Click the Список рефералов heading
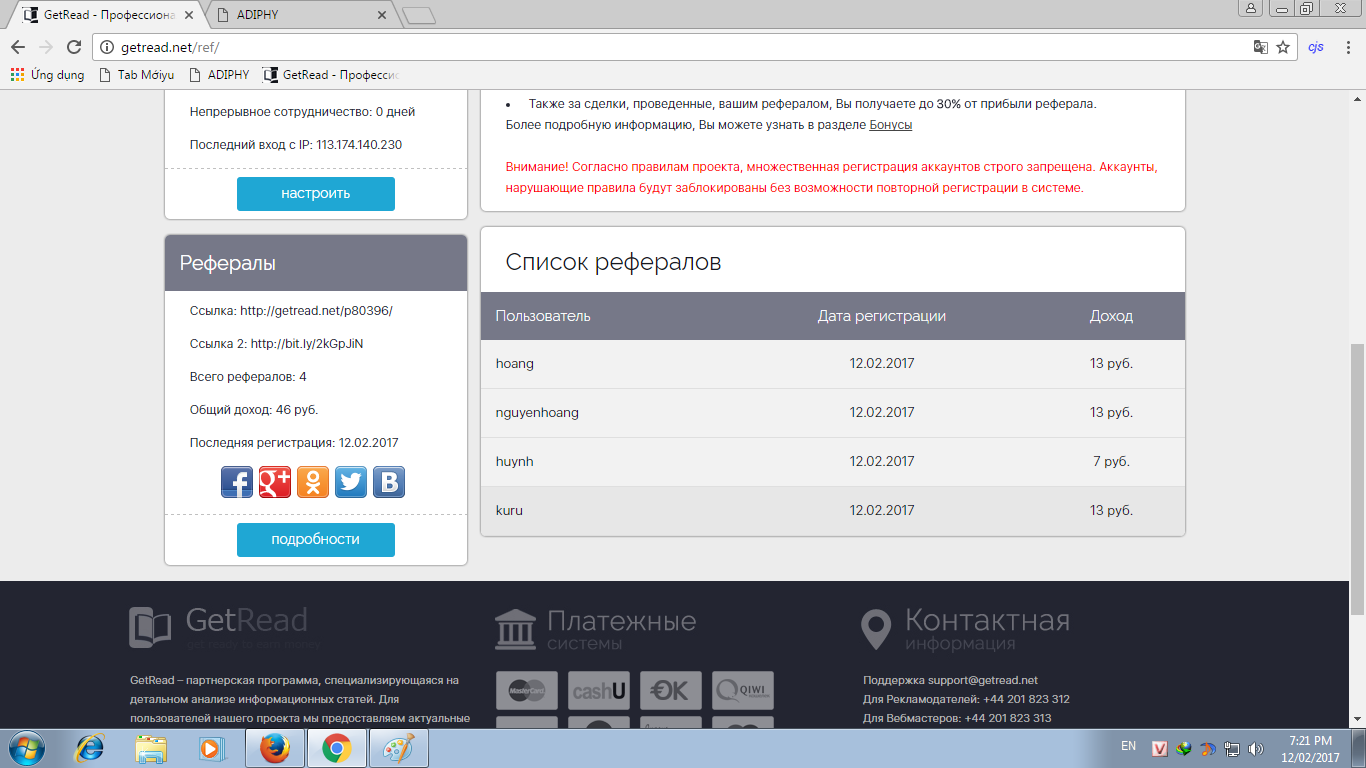The width and height of the screenshot is (1366, 768). click(613, 262)
